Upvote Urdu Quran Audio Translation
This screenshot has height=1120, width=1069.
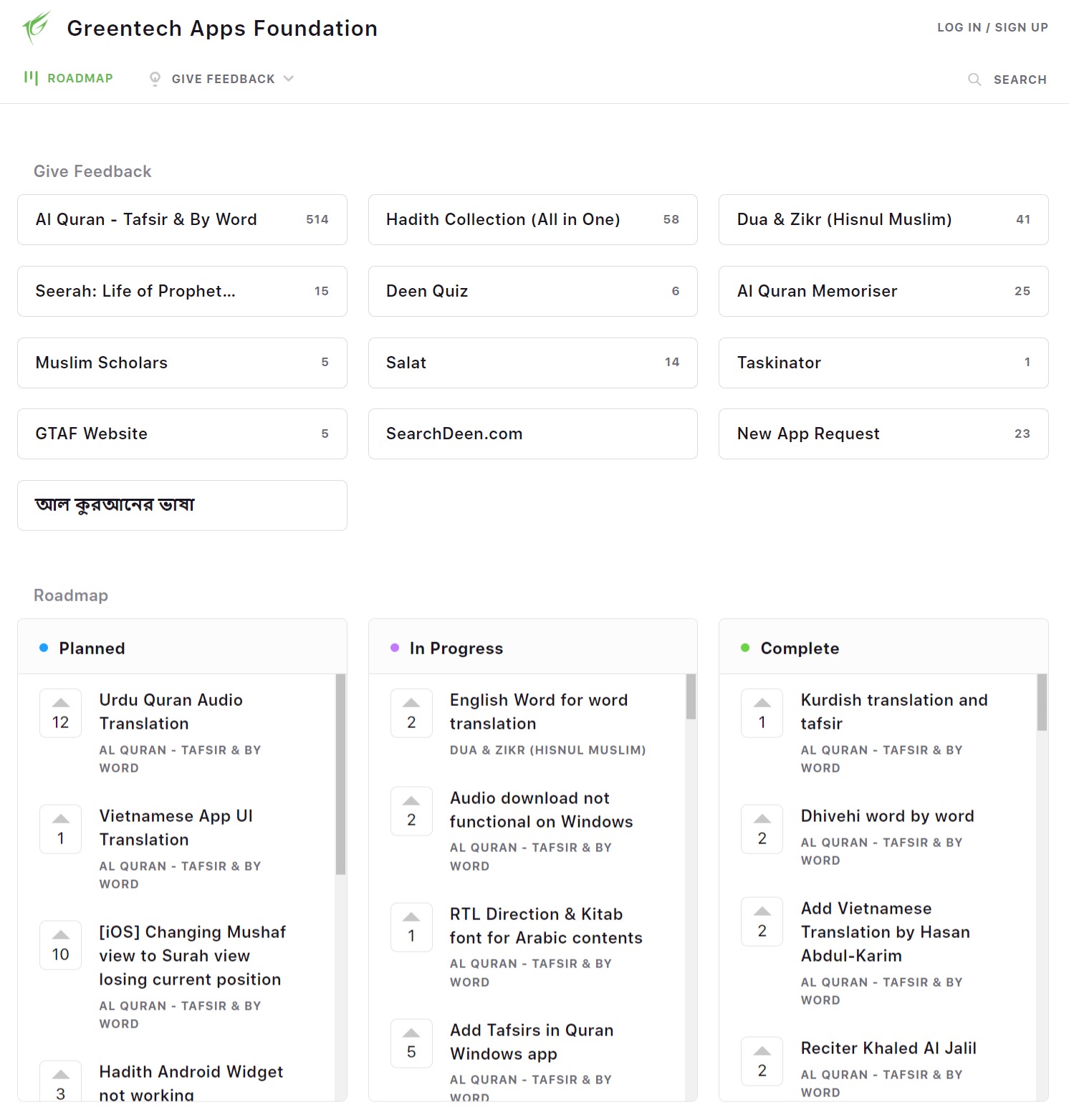click(61, 713)
